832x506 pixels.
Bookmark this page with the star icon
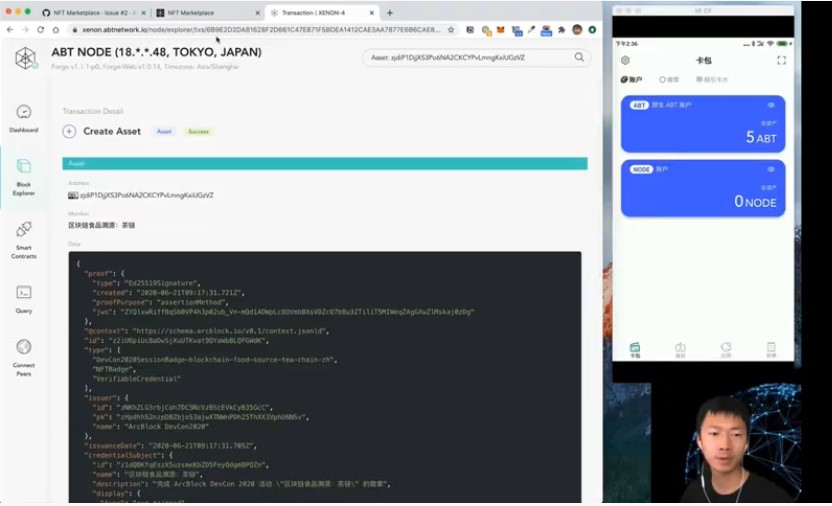[x=451, y=30]
